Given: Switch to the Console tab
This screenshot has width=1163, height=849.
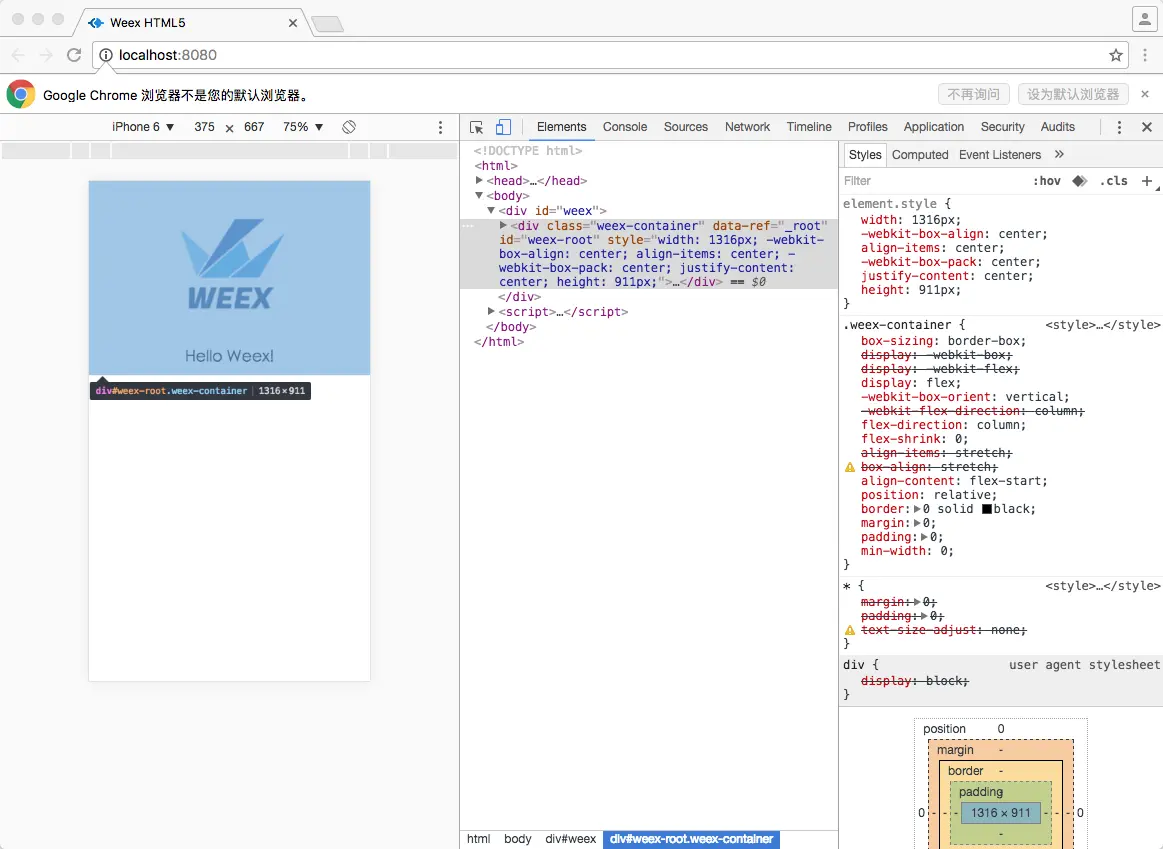Looking at the screenshot, I should [625, 127].
